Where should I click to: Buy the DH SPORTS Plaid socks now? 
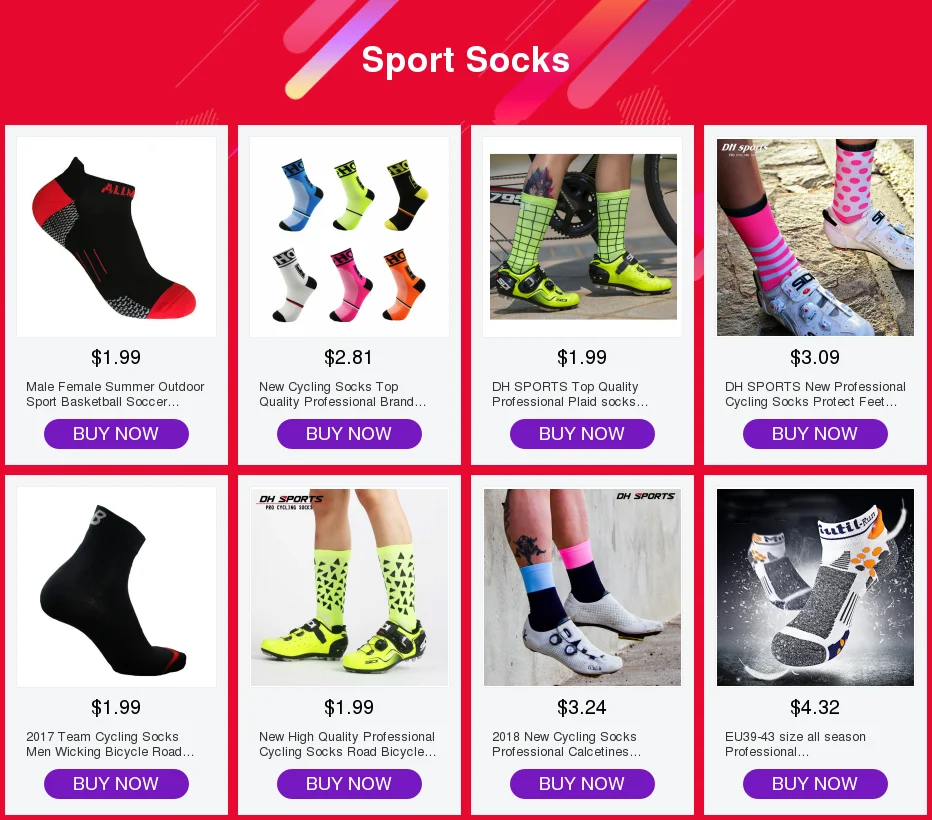coord(582,434)
